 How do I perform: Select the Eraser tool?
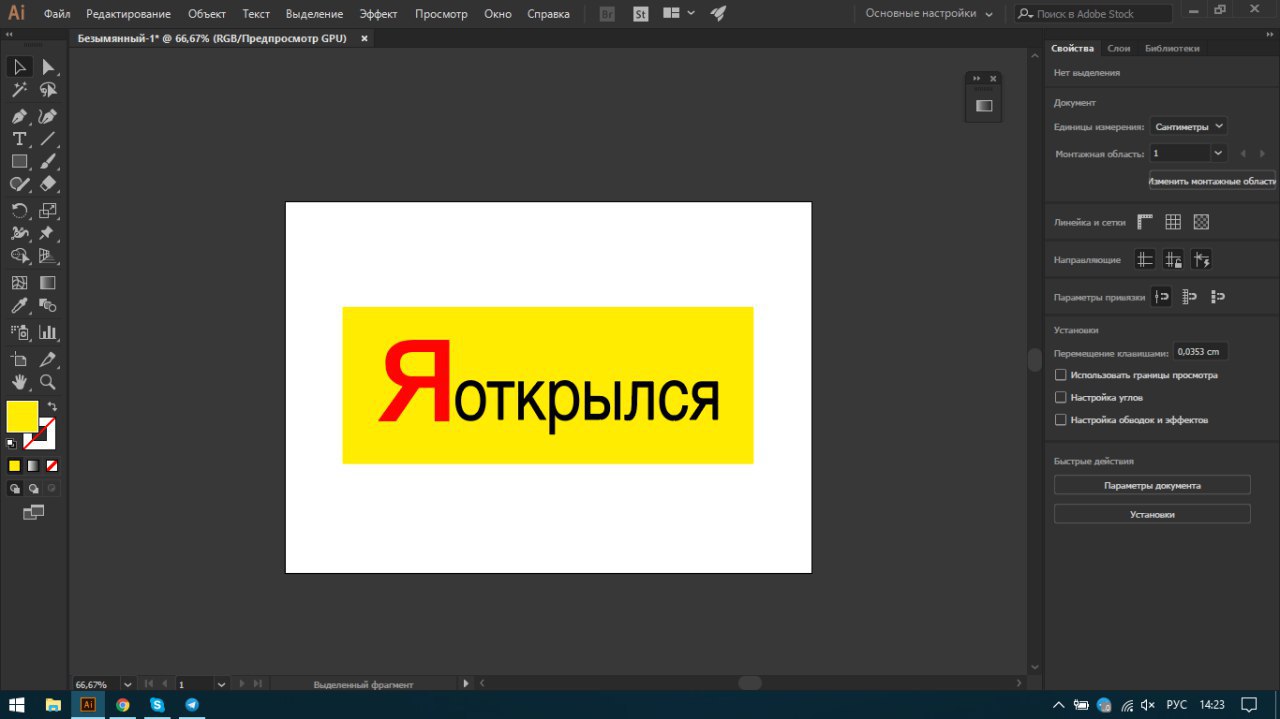tap(47, 184)
